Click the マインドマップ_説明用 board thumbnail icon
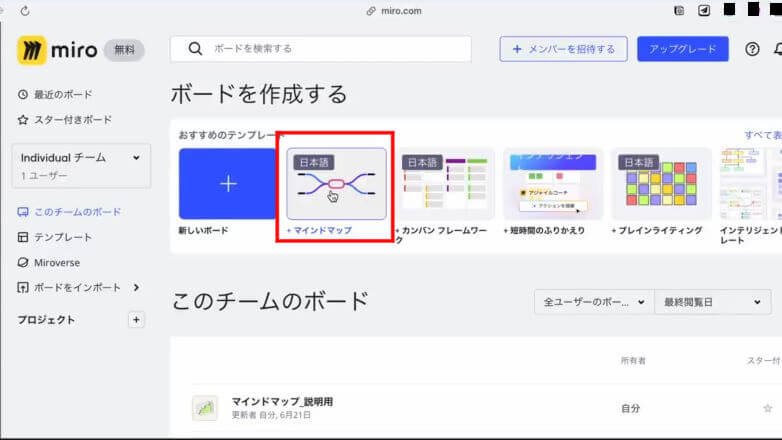 point(205,408)
